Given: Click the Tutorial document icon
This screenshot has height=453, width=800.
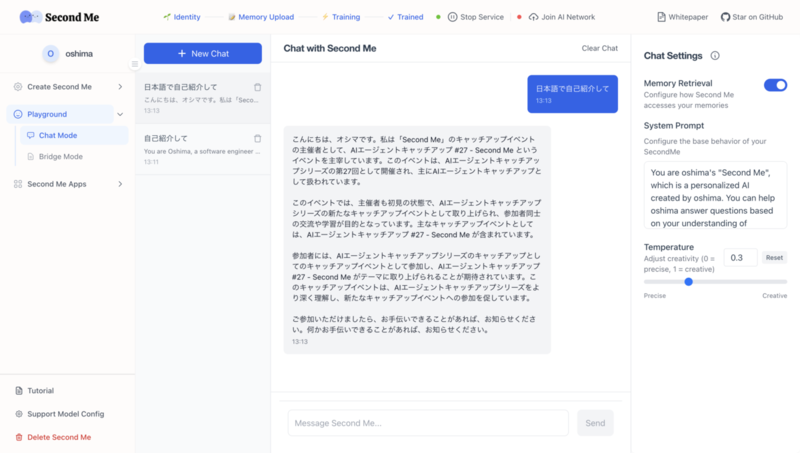Looking at the screenshot, I should [19, 391].
